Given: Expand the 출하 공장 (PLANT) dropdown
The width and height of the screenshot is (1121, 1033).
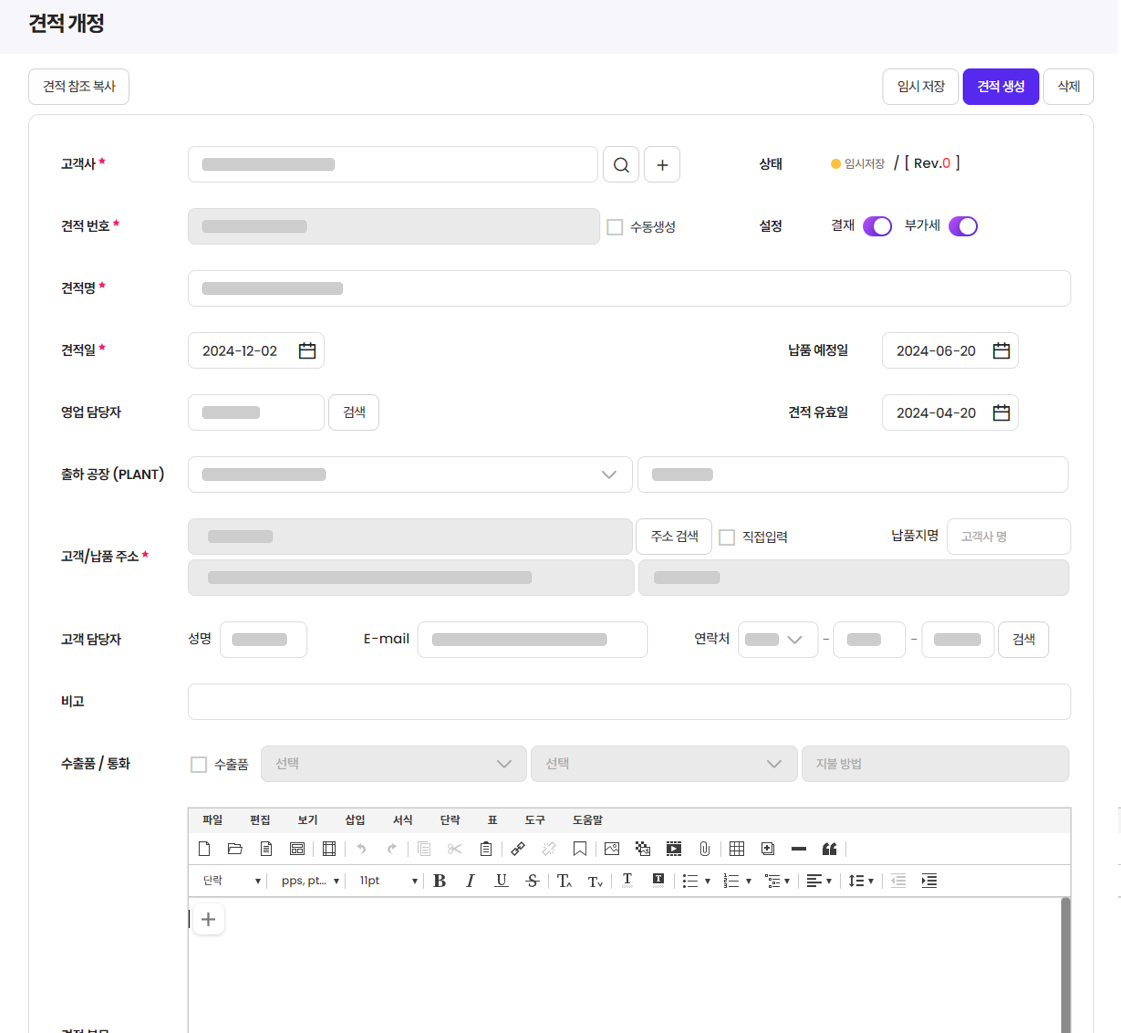Looking at the screenshot, I should [x=609, y=475].
